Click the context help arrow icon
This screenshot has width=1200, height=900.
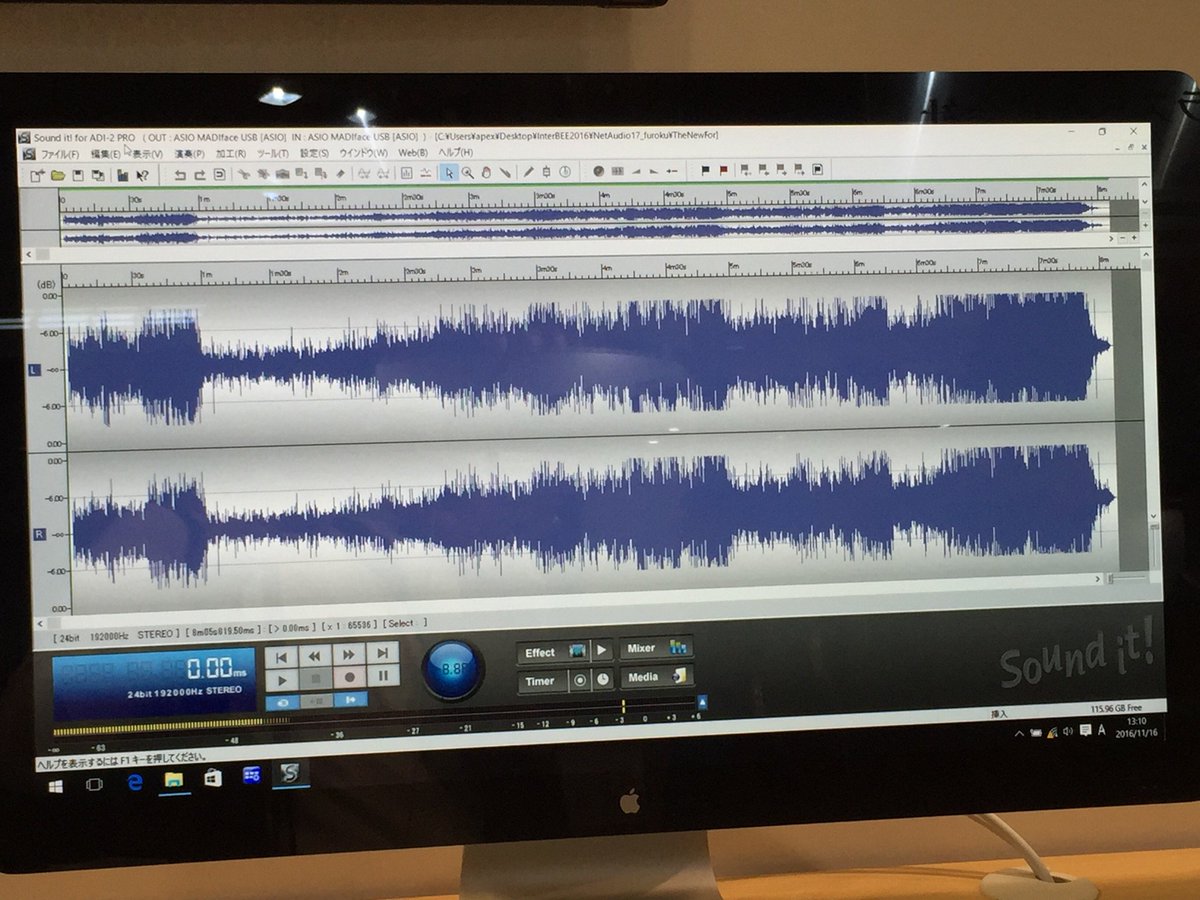coord(141,175)
